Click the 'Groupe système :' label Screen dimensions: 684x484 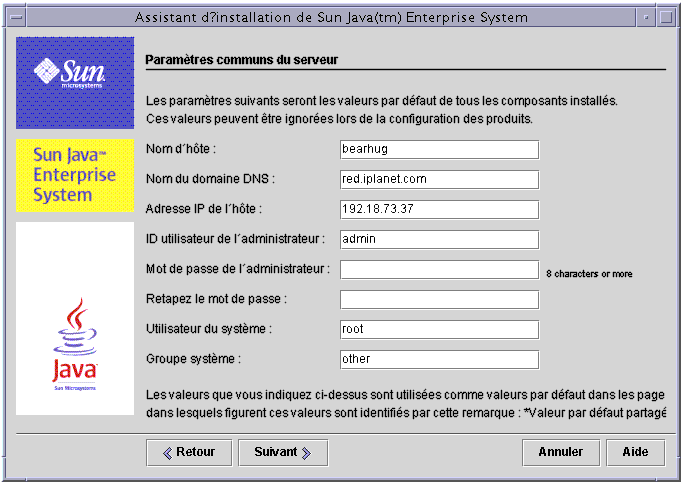coord(193,359)
